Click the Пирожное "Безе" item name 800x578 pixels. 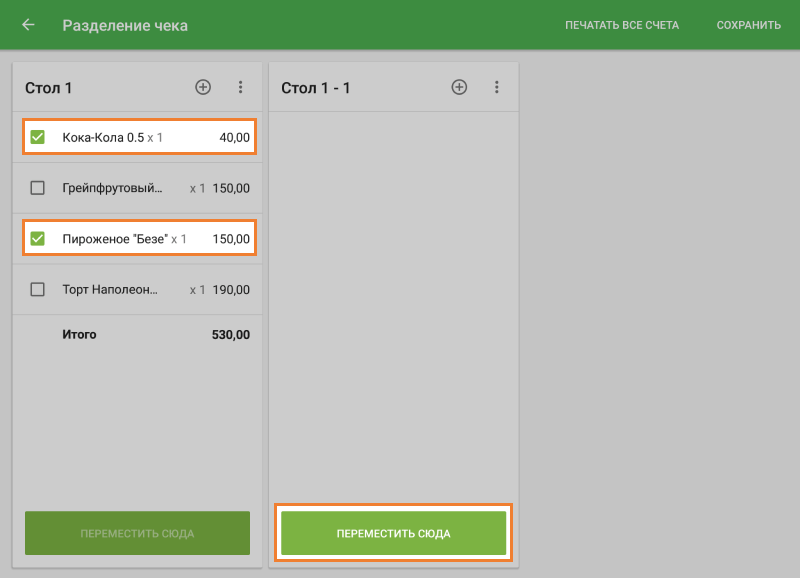pos(114,239)
